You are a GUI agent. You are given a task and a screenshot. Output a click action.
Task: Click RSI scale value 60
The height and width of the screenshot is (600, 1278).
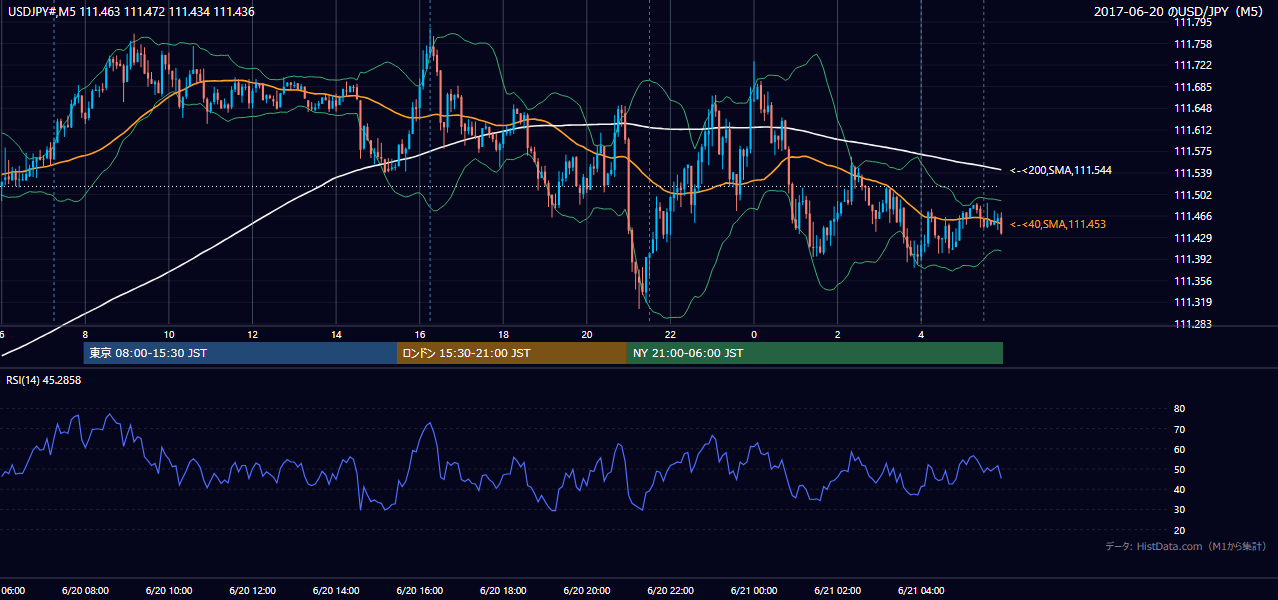1179,449
